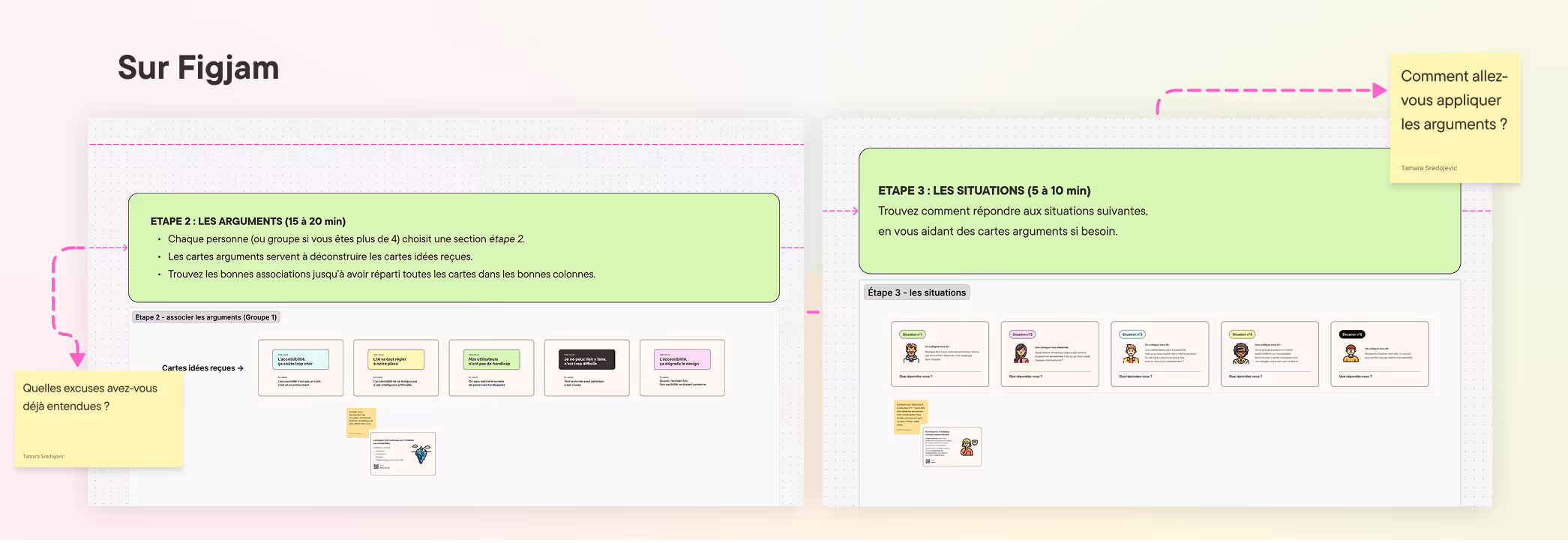Click "Que répondez-vous ?" in Situation n°5 card
Screen dimensions: 1568x543
[x=1355, y=376]
